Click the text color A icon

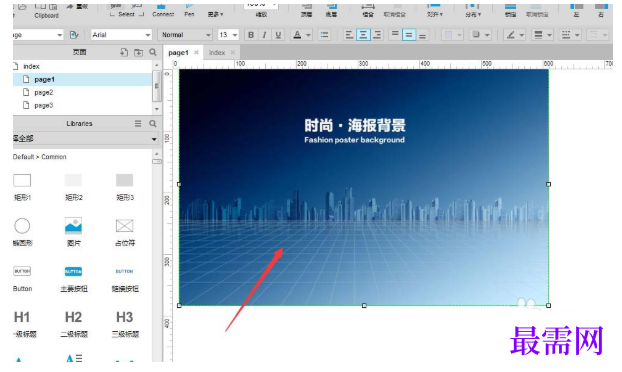(297, 35)
